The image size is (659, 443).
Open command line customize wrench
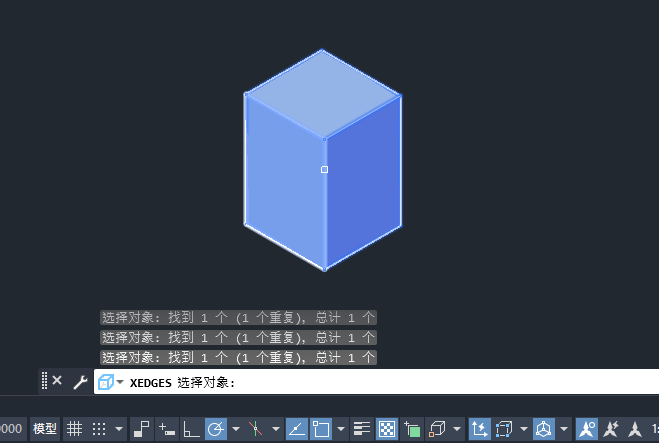point(80,382)
